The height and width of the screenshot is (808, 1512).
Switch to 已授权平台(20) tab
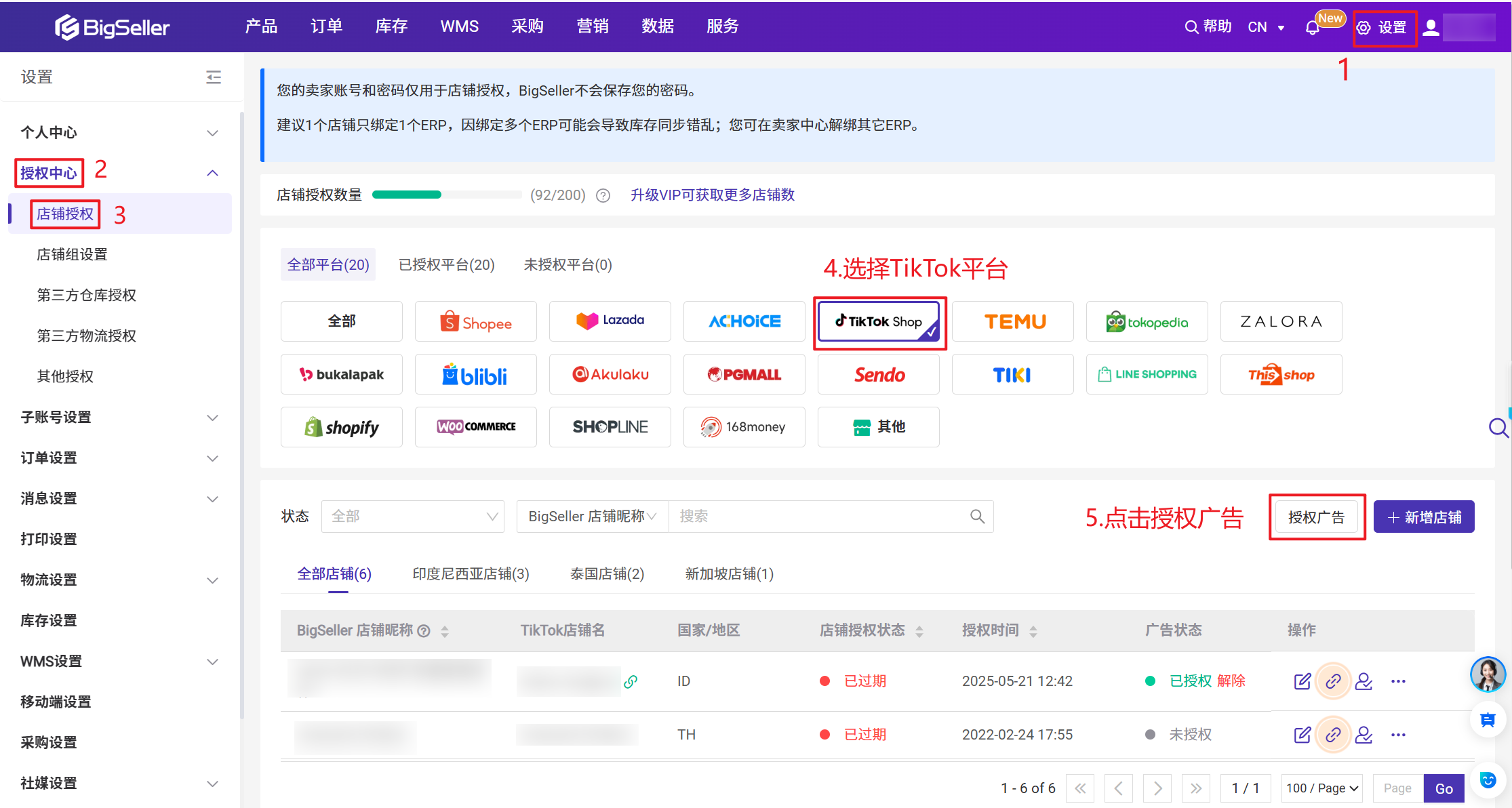(x=447, y=265)
